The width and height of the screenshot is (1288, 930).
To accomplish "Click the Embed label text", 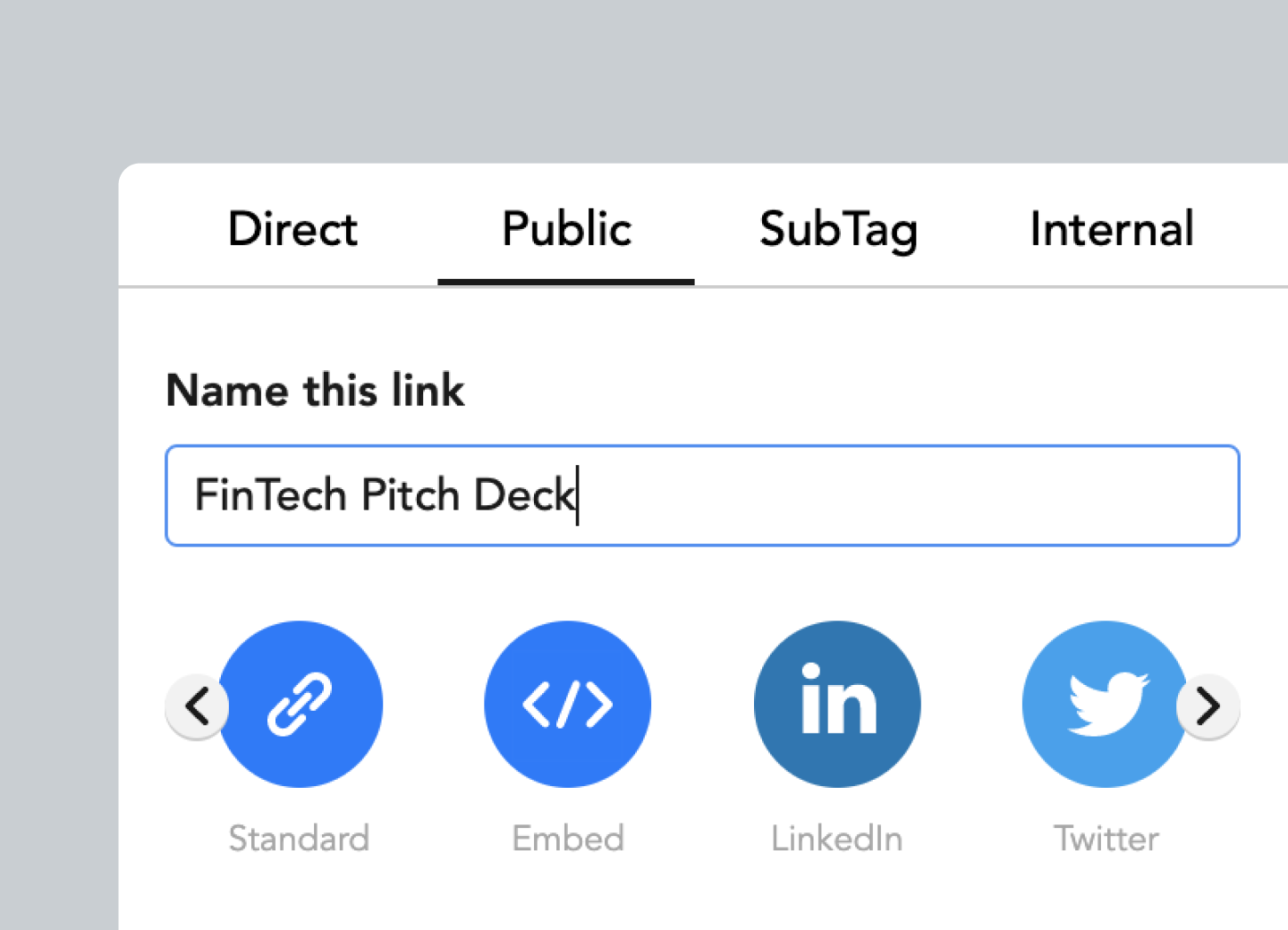I will pos(567,839).
